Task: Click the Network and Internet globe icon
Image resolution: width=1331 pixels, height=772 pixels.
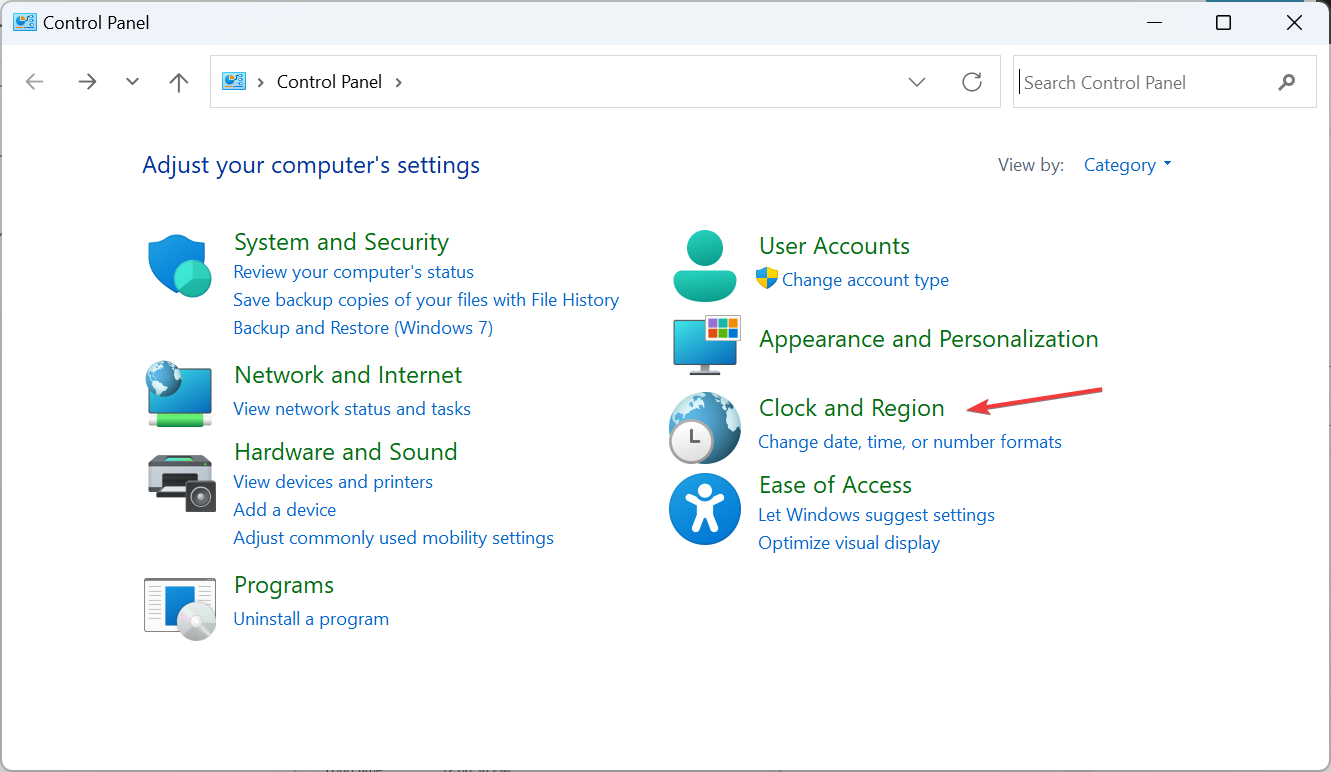Action: (178, 393)
